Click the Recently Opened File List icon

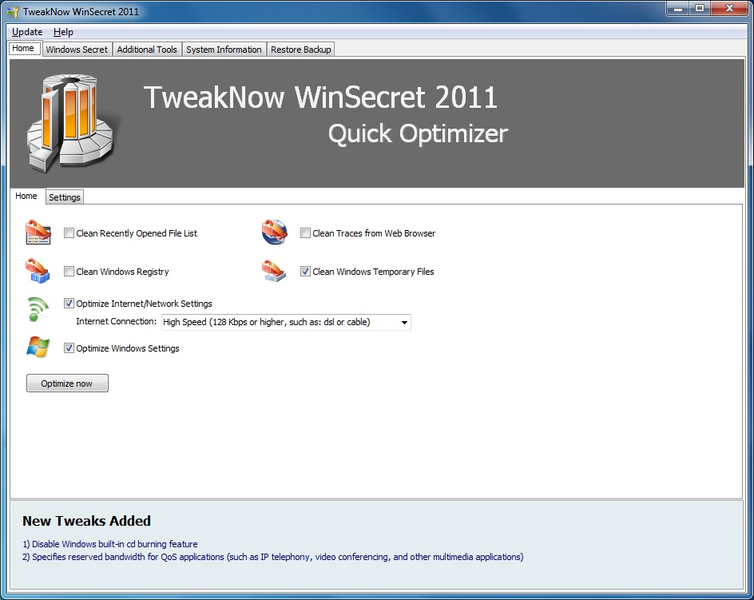(38, 233)
